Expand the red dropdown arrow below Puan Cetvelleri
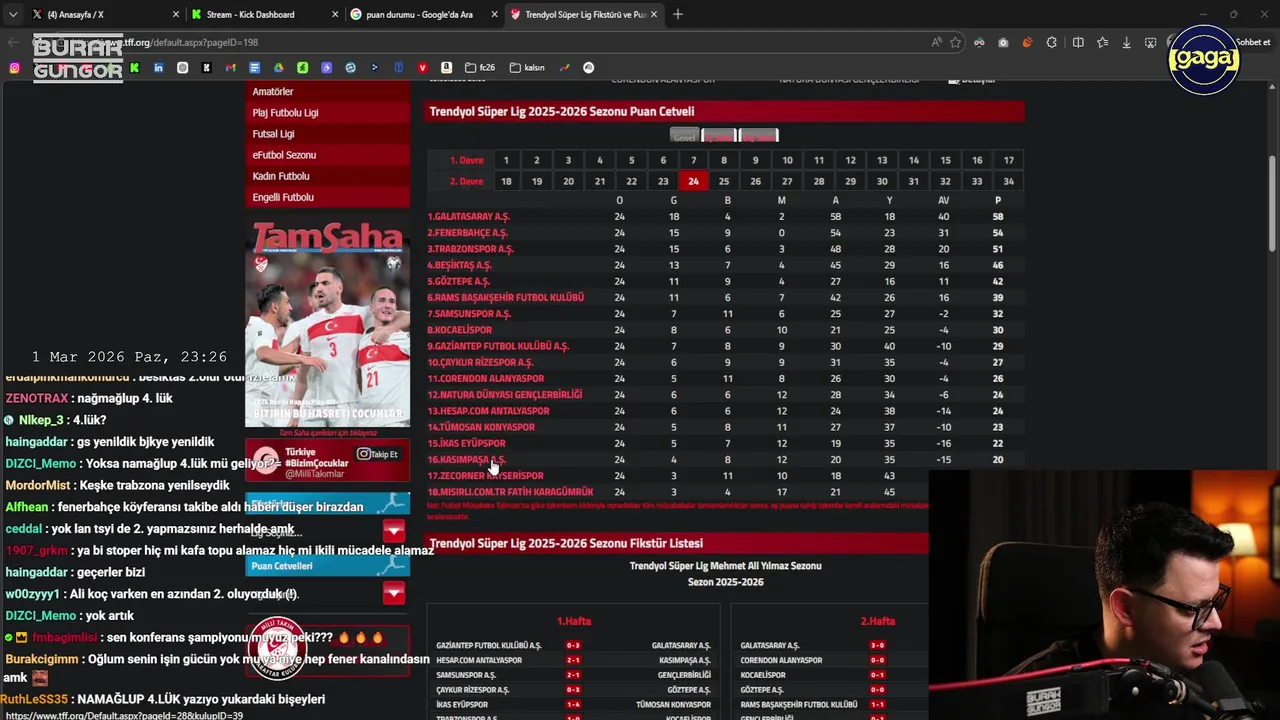 [394, 594]
